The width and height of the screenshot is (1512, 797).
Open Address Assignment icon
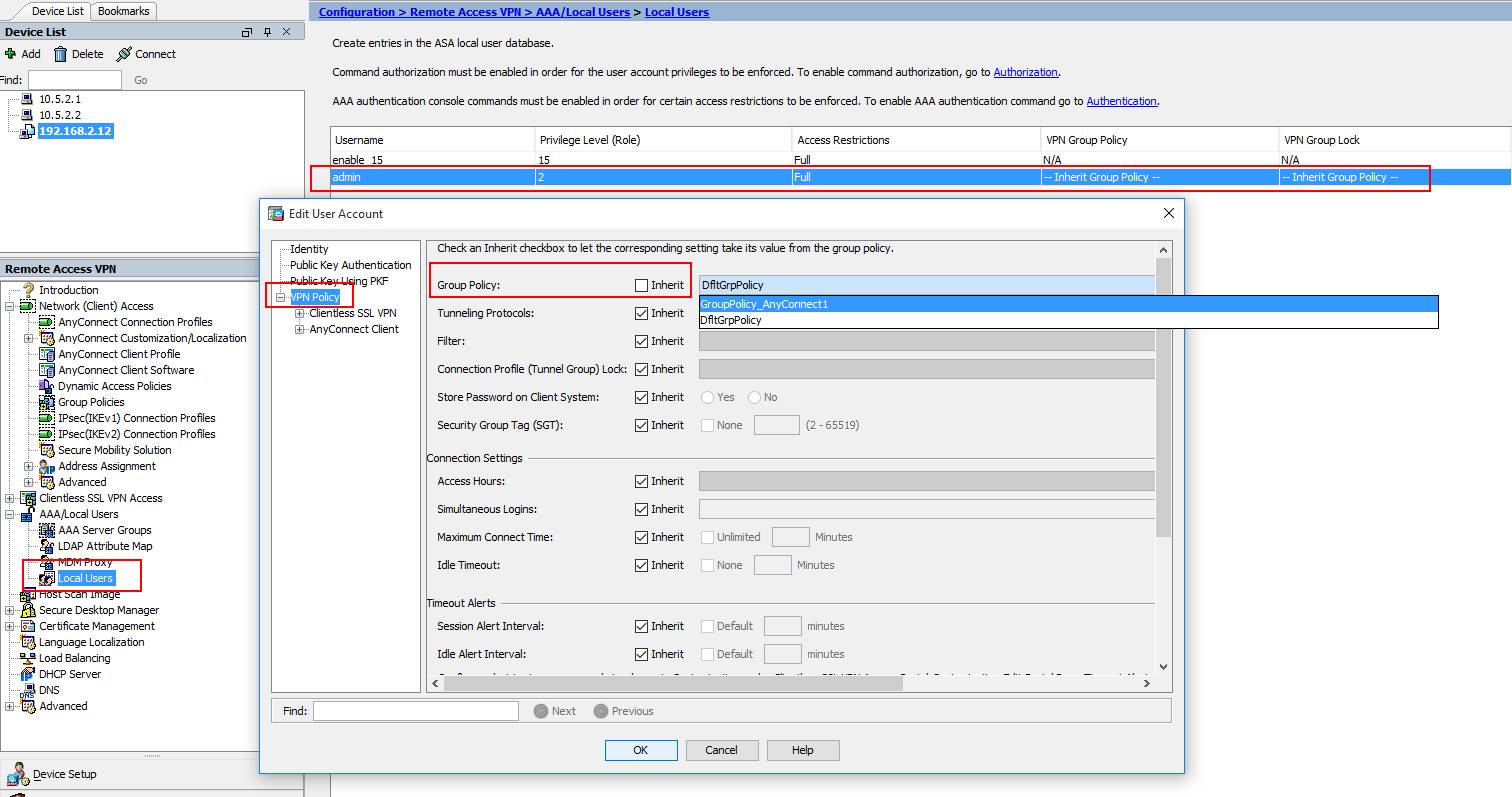pyautogui.click(x=47, y=466)
